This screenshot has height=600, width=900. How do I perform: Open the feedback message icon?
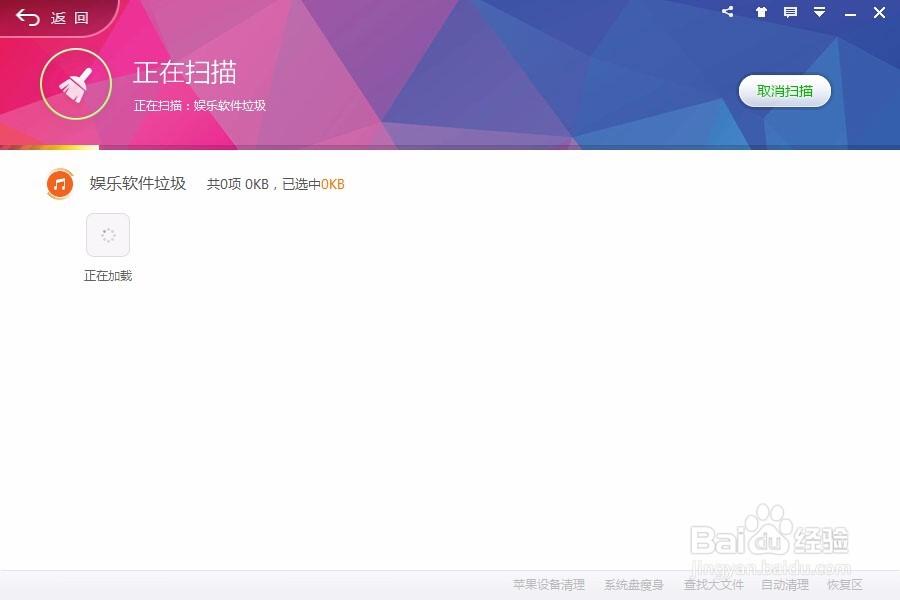[x=790, y=12]
